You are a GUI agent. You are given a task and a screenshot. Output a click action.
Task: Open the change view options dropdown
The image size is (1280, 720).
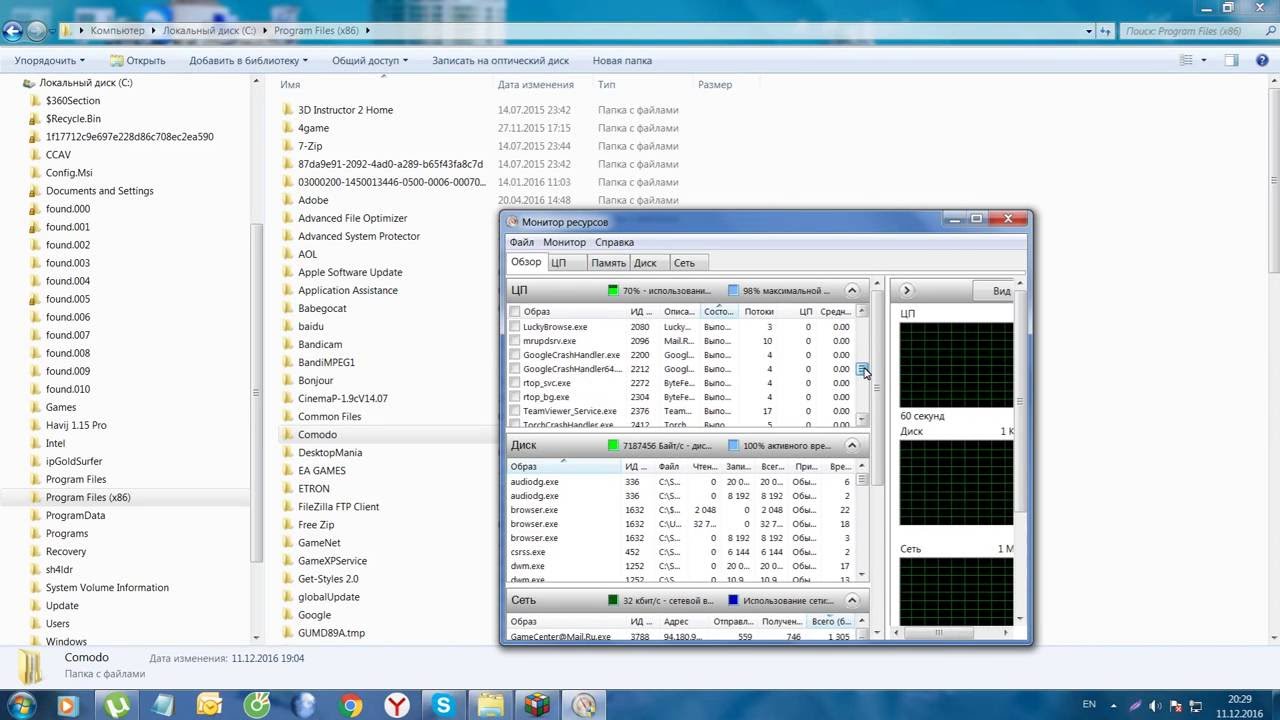click(1204, 60)
